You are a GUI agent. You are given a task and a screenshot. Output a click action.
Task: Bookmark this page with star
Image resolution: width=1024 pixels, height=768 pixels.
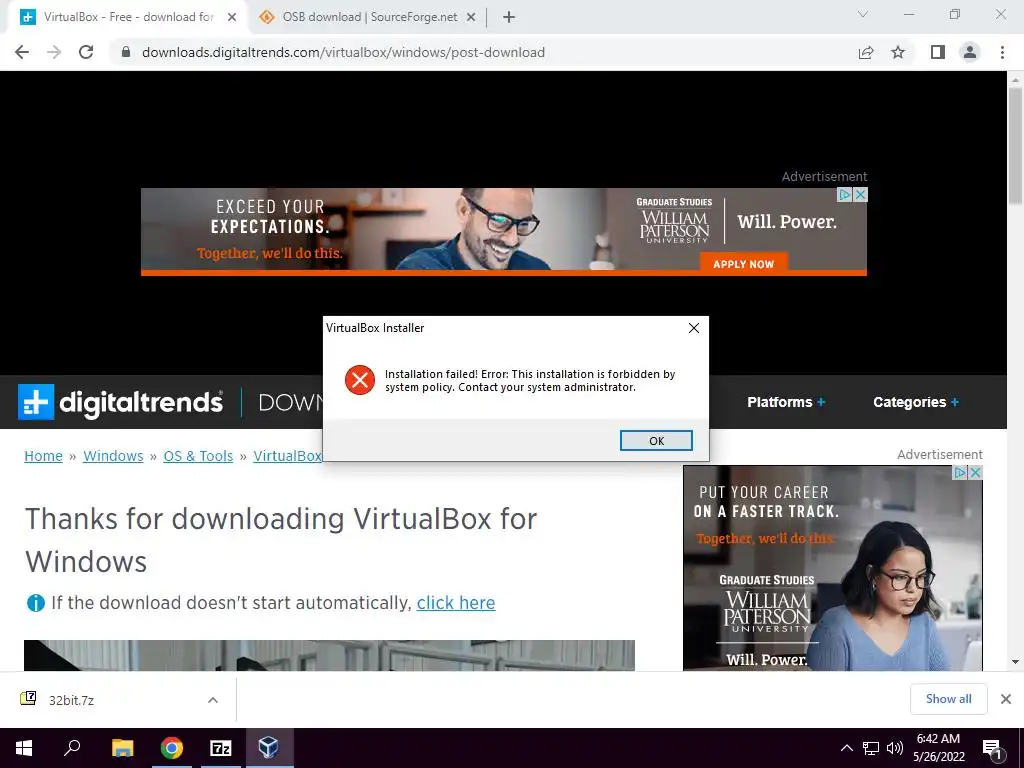898,52
